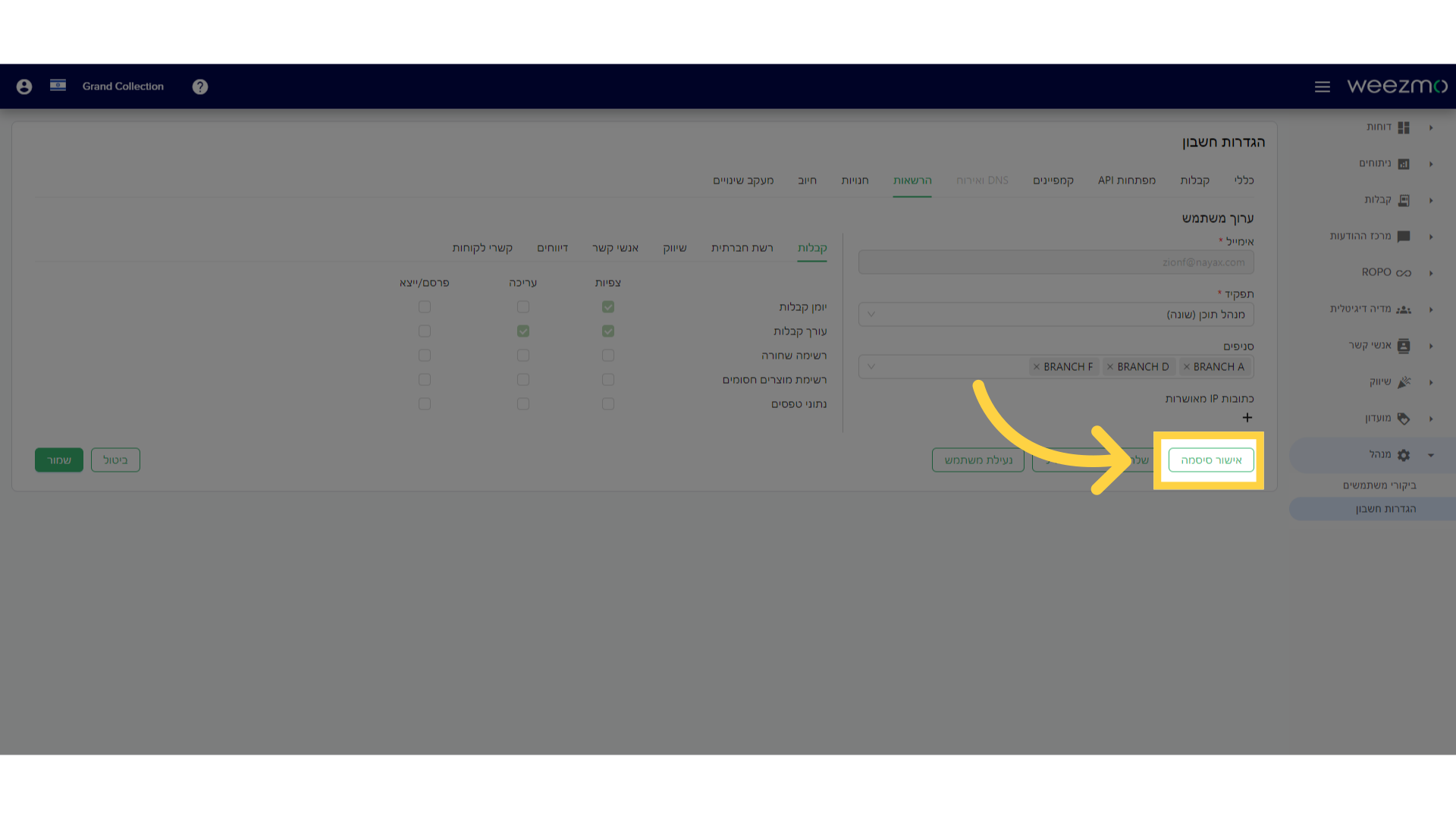The height and width of the screenshot is (819, 1456).
Task: Click the BRANCH A remove tag
Action: pos(1187,366)
